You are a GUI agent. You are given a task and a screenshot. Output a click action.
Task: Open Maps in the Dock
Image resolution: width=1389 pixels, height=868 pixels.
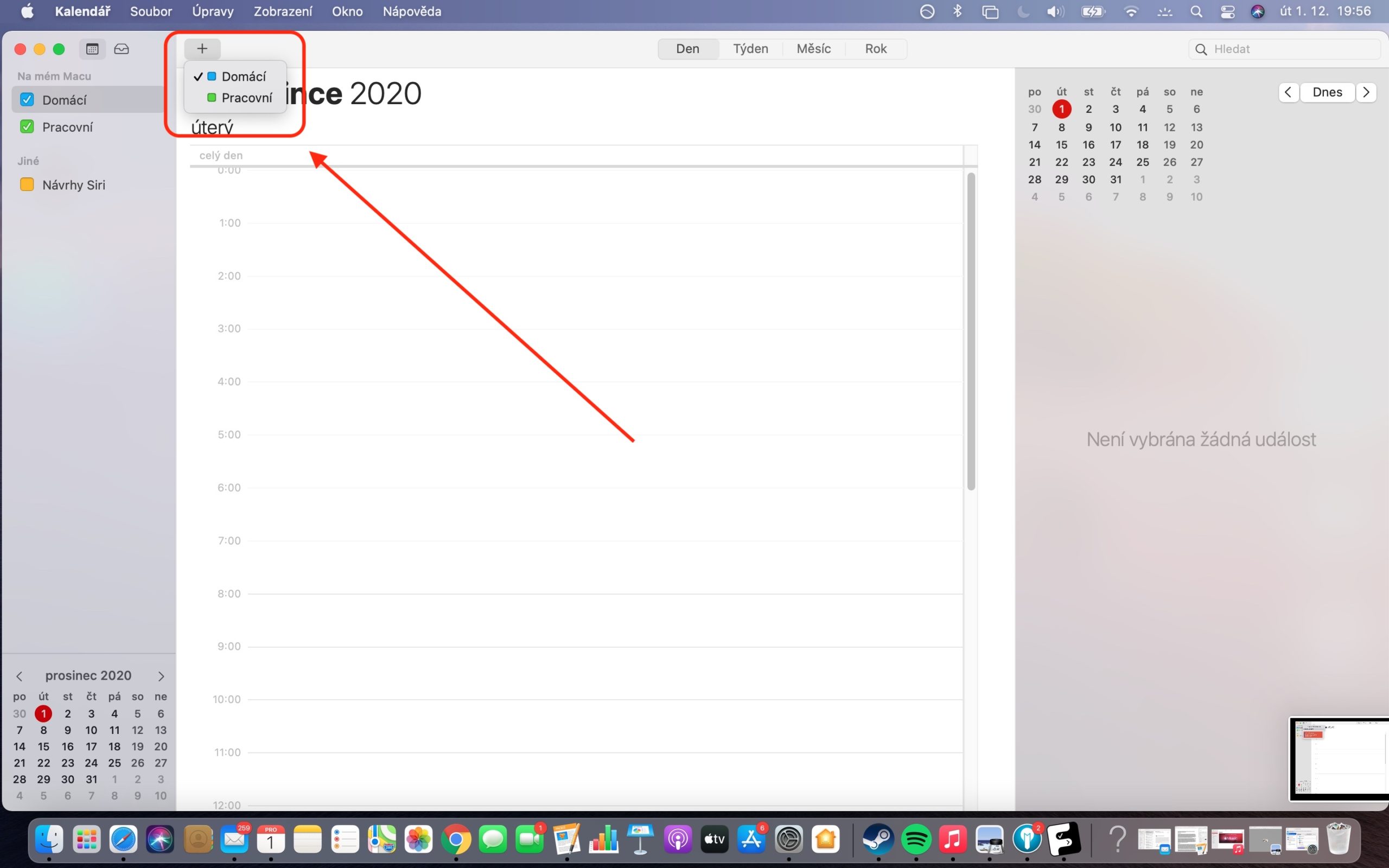[381, 840]
